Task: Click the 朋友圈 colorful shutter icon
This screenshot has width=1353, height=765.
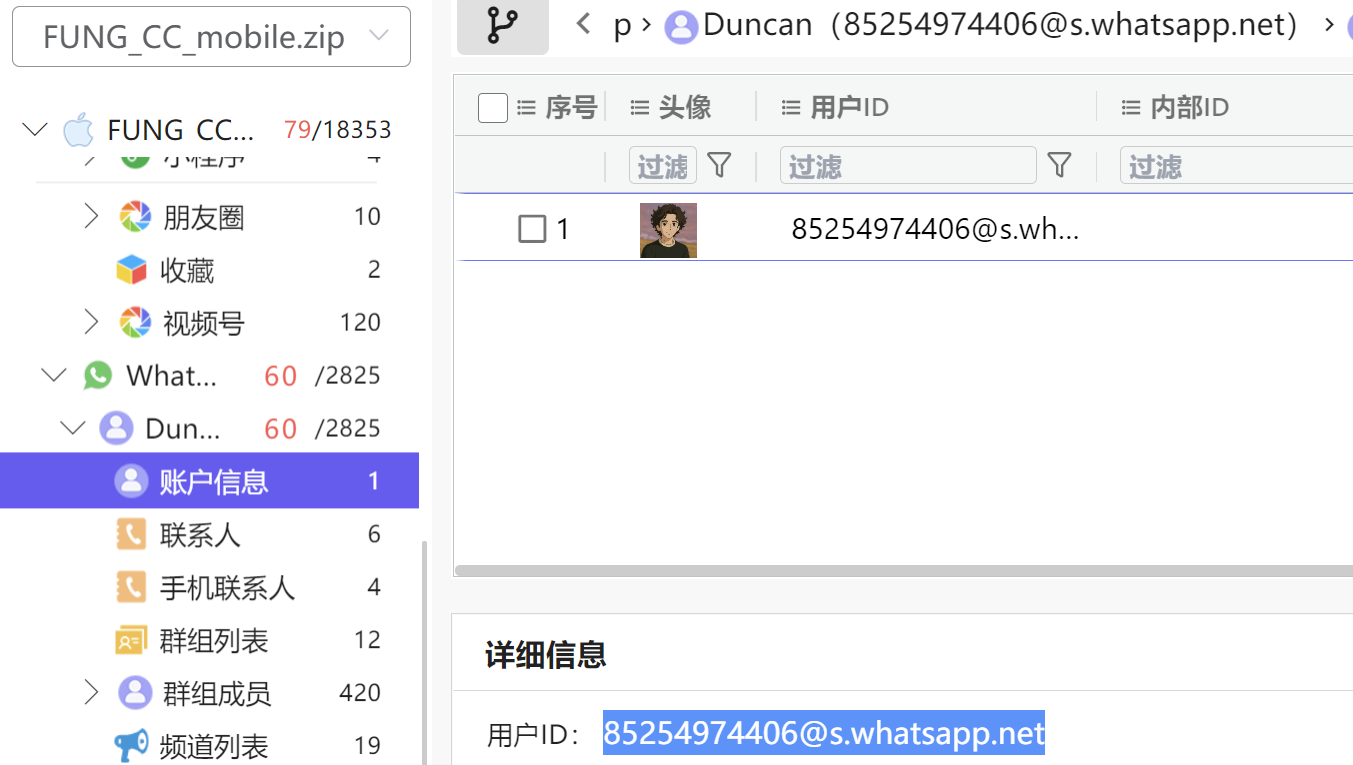Action: click(x=135, y=217)
